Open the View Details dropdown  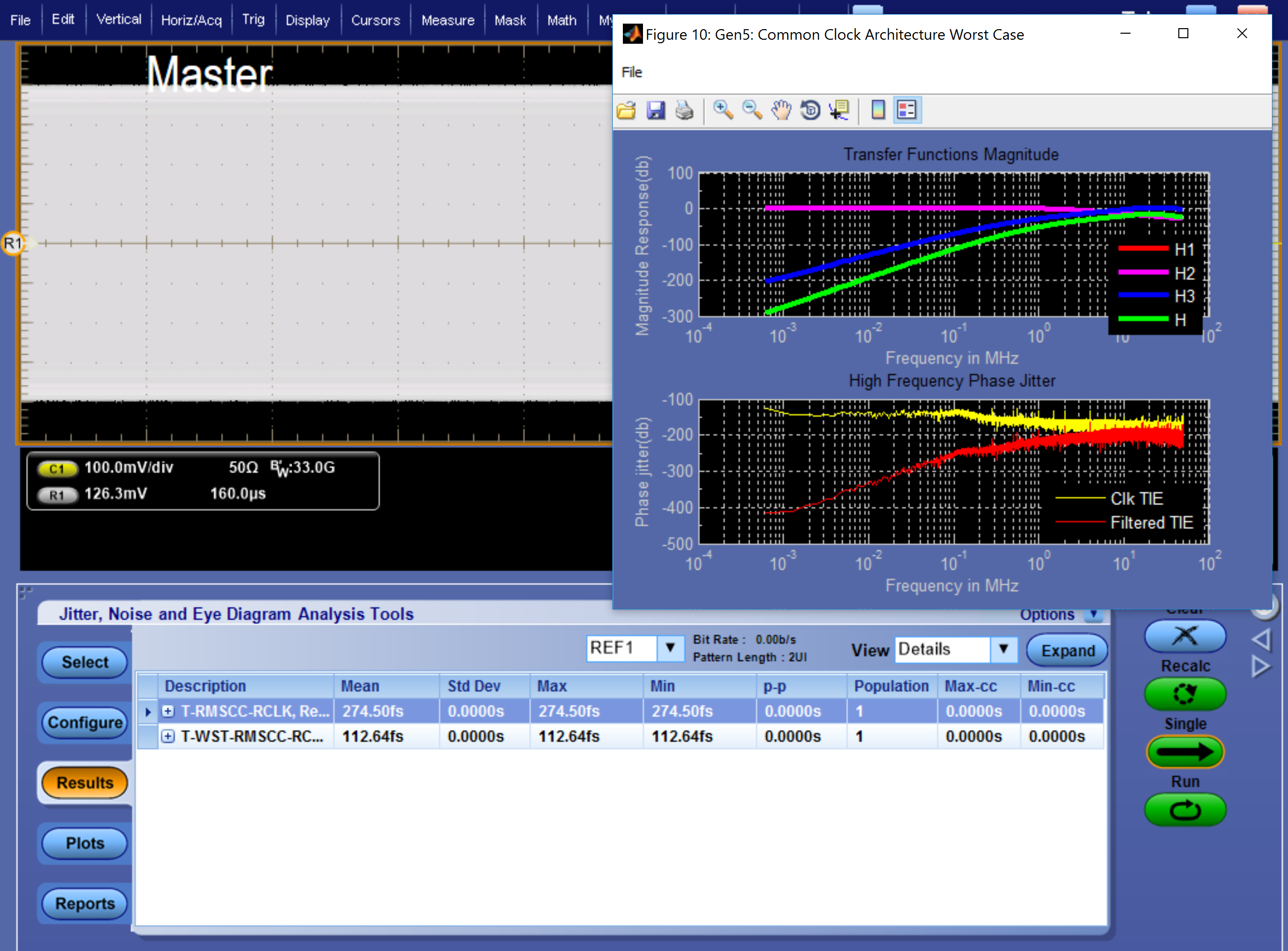tap(1003, 649)
